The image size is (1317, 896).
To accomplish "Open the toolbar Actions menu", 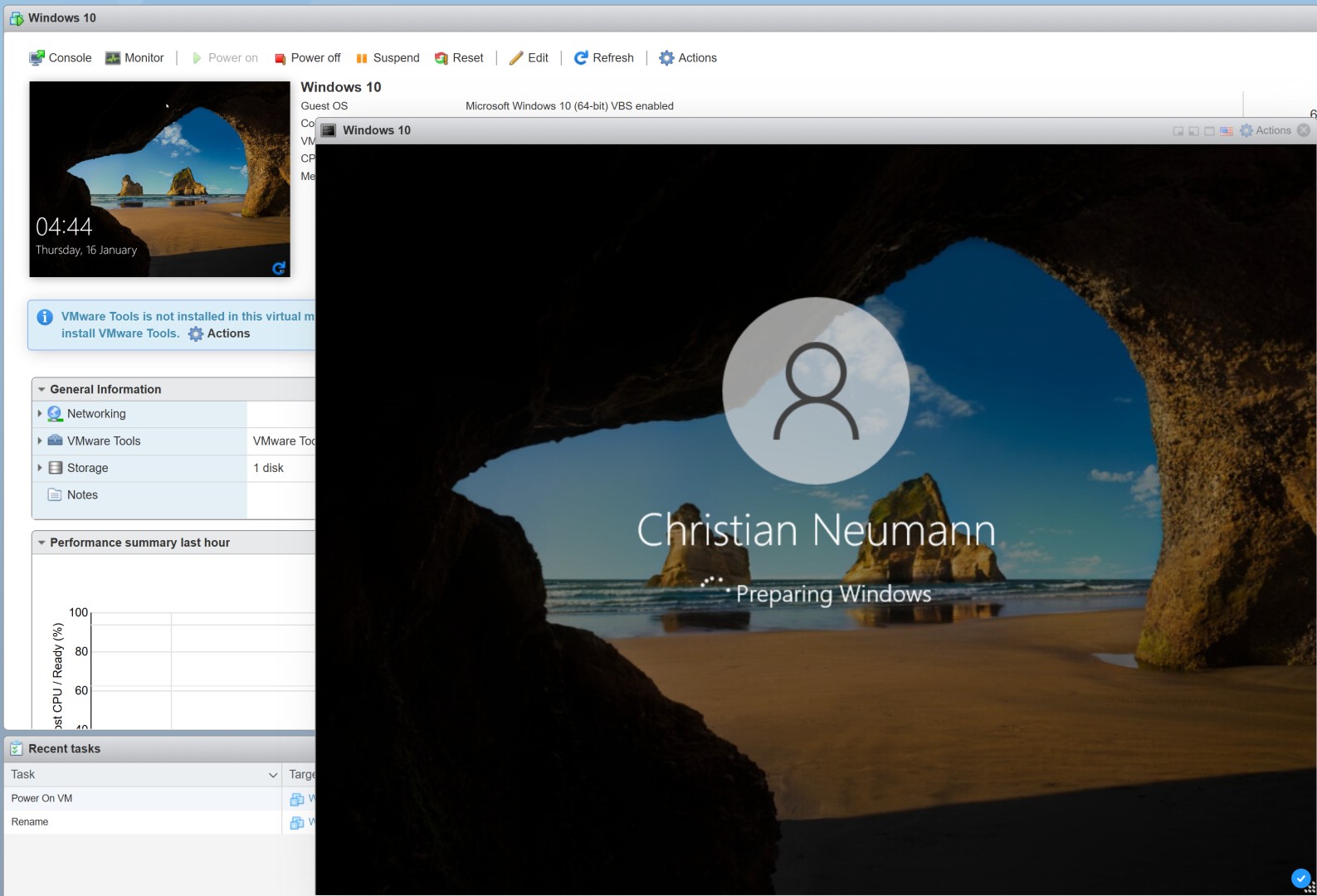I will pyautogui.click(x=688, y=58).
